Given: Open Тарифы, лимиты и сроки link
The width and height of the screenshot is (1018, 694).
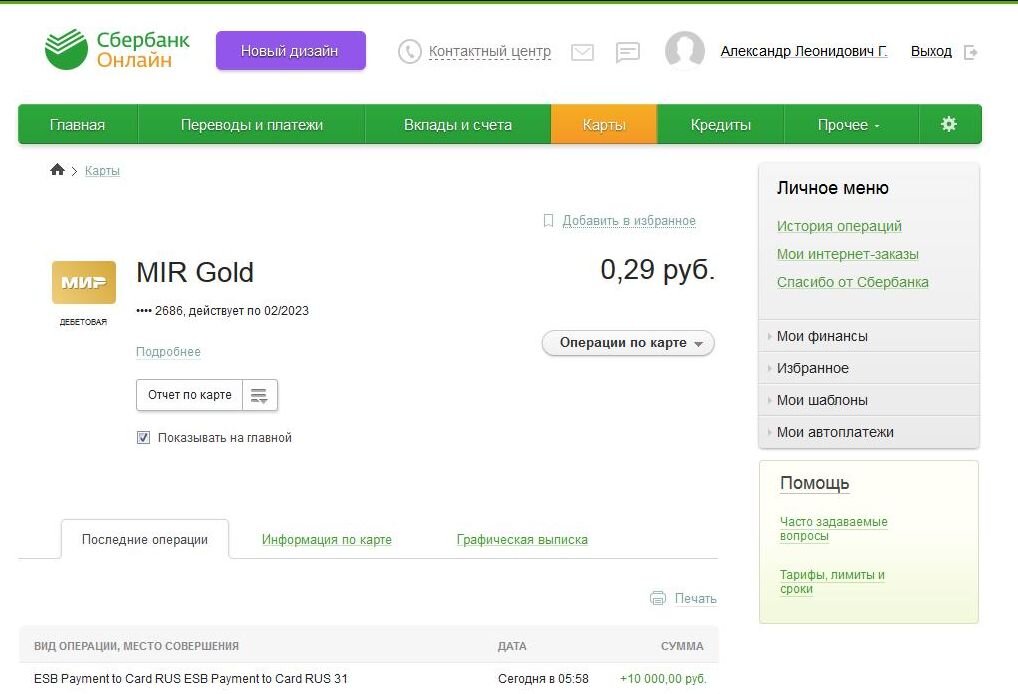Looking at the screenshot, I should coord(832,582).
